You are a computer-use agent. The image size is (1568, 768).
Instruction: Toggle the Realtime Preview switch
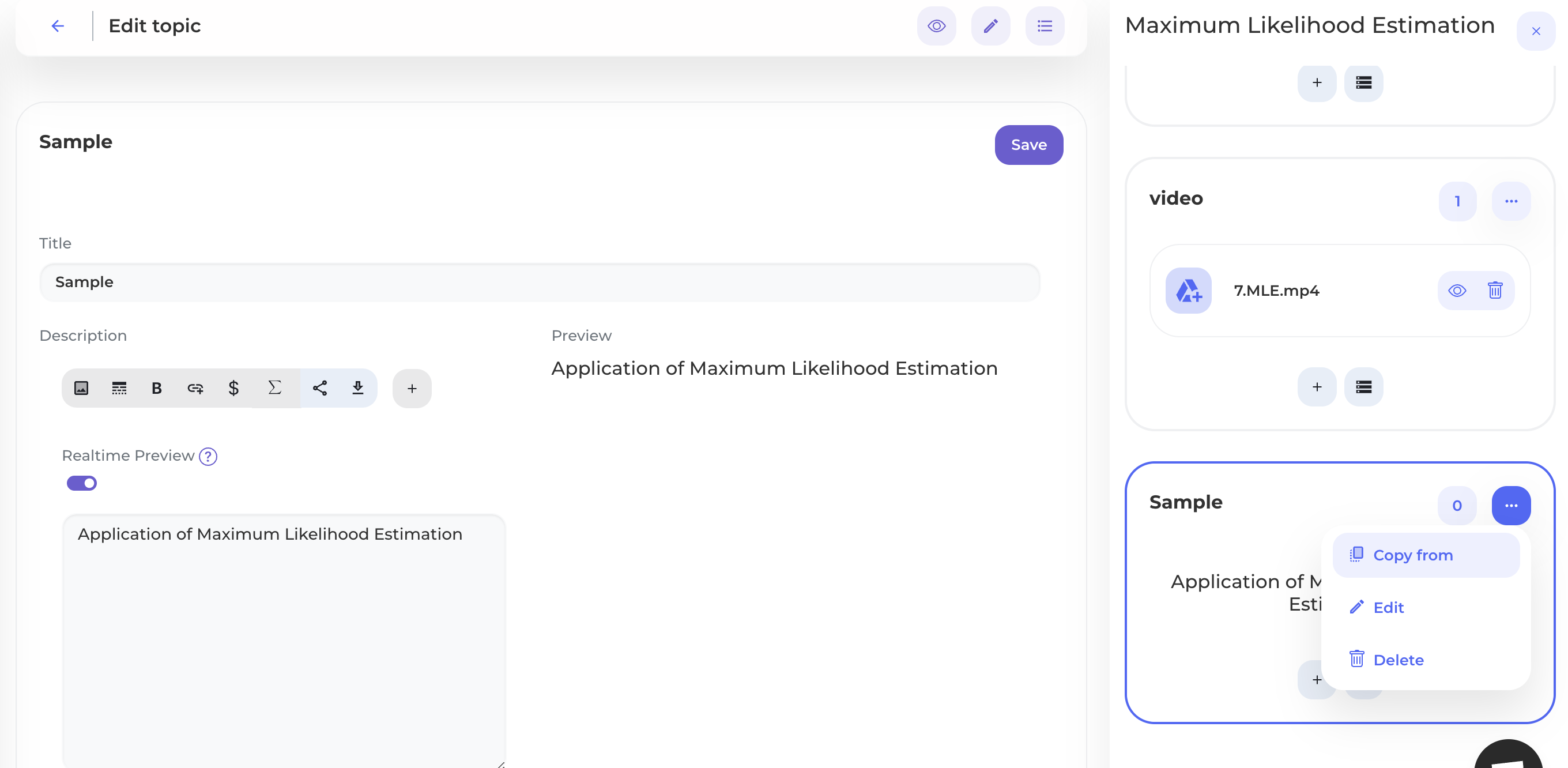click(82, 483)
